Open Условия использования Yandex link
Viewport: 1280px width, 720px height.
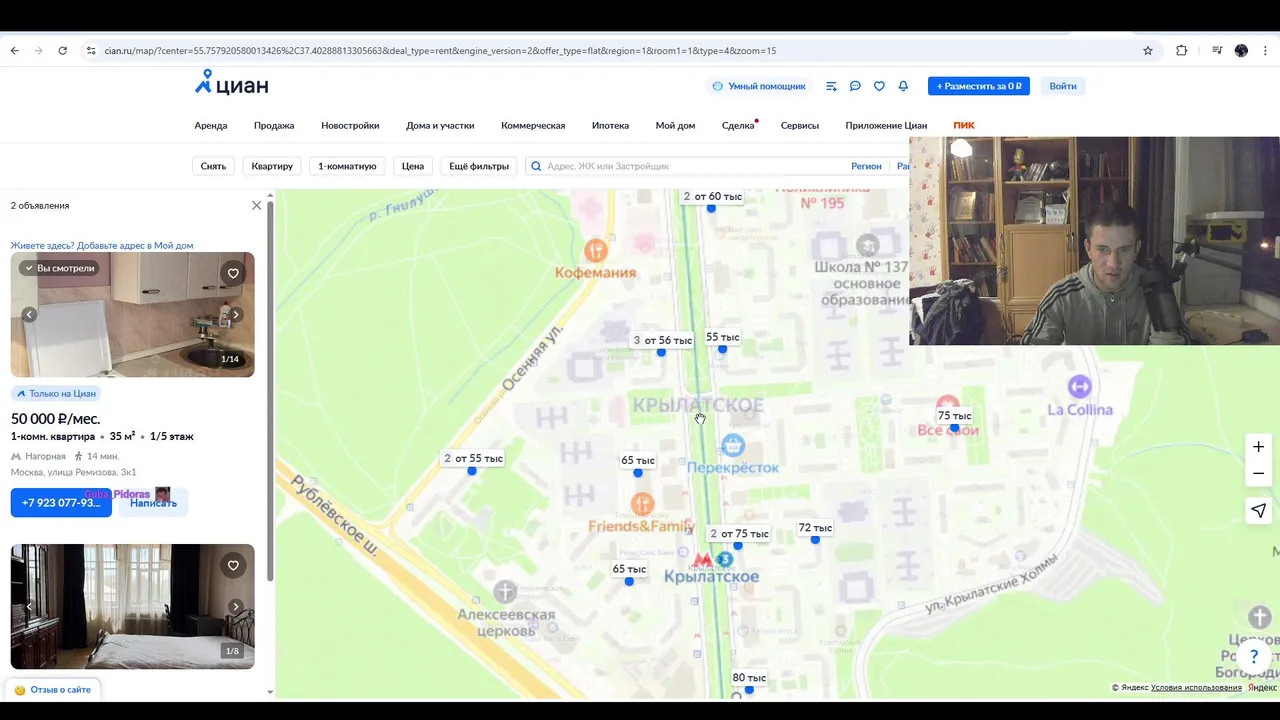pos(1196,688)
